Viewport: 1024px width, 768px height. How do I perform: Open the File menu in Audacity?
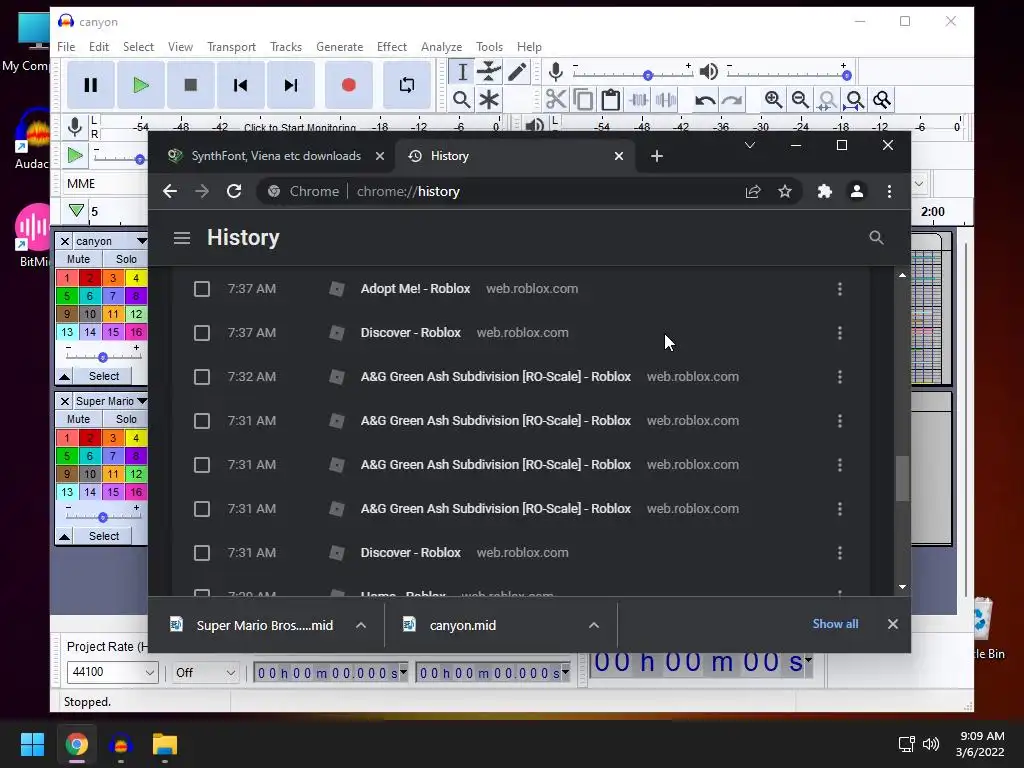66,47
